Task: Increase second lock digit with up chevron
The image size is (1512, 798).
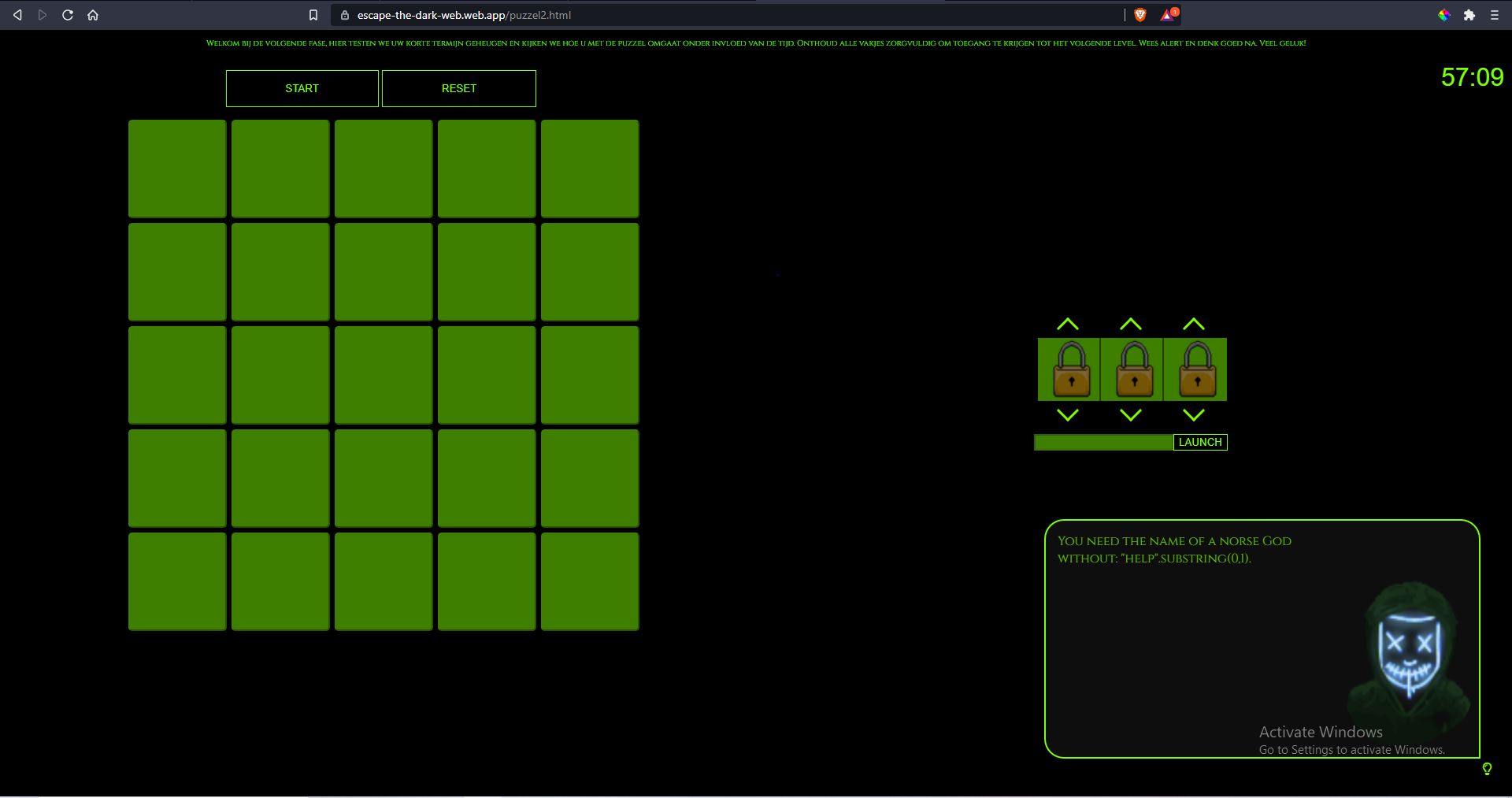Action: click(1131, 325)
